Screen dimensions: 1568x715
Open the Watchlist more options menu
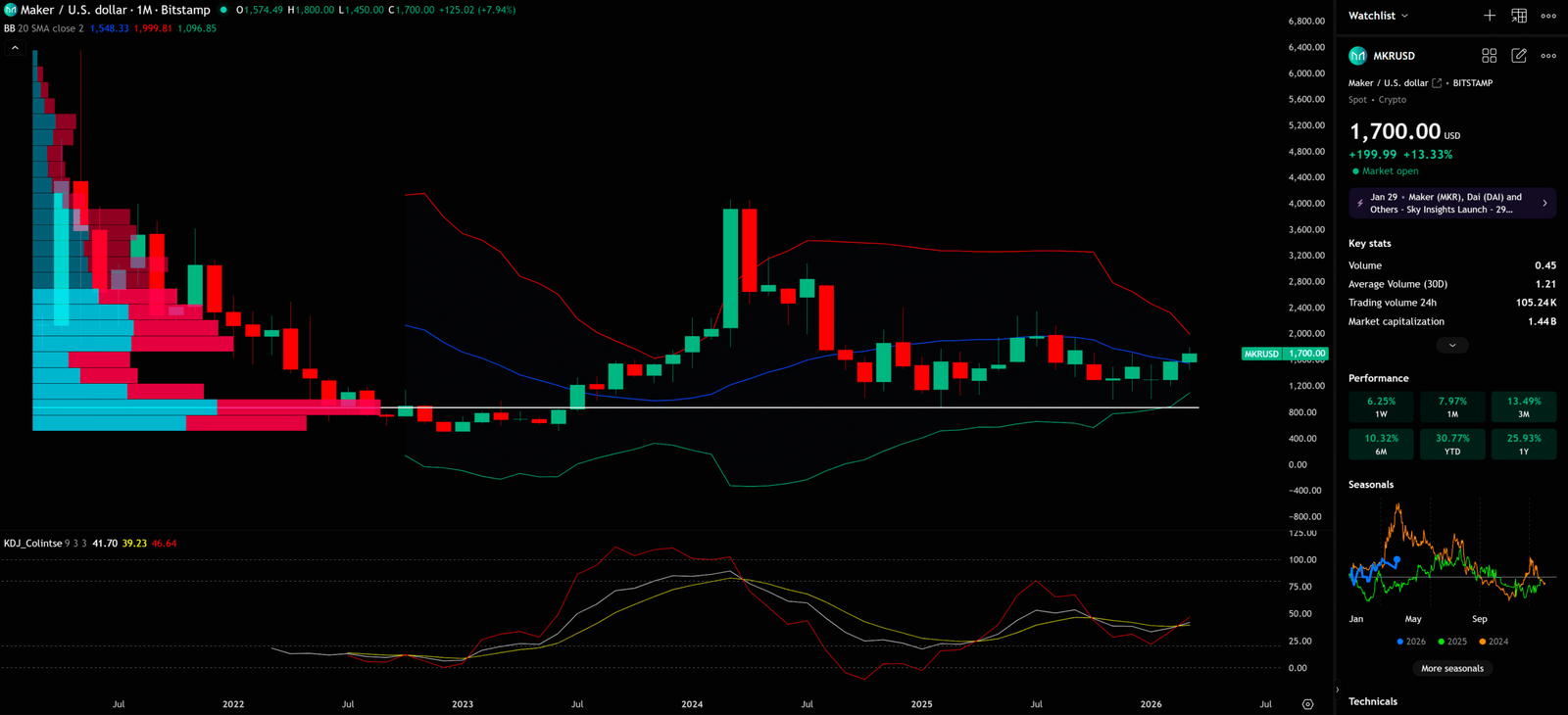(x=1548, y=16)
